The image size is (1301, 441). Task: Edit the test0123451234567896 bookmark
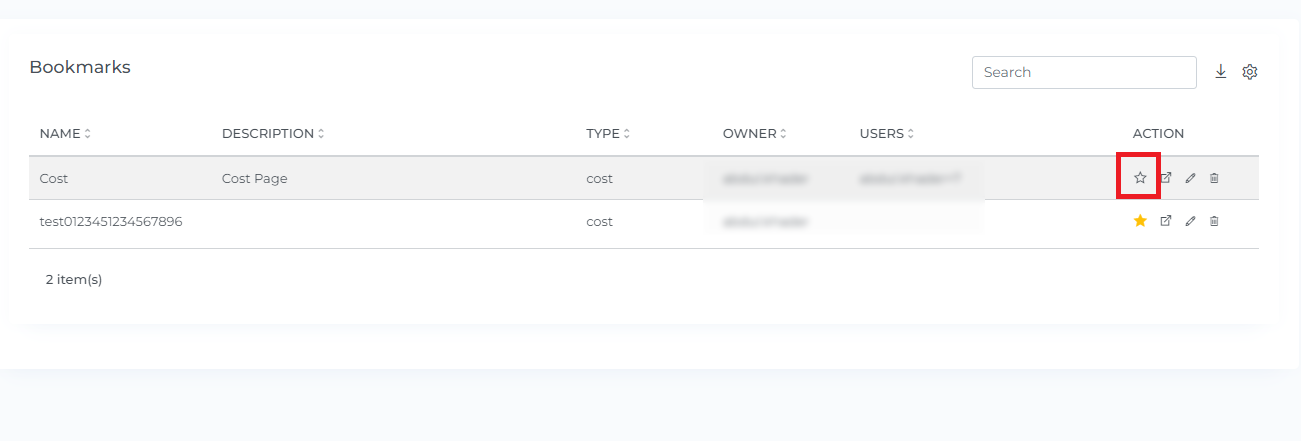pyautogui.click(x=1190, y=221)
